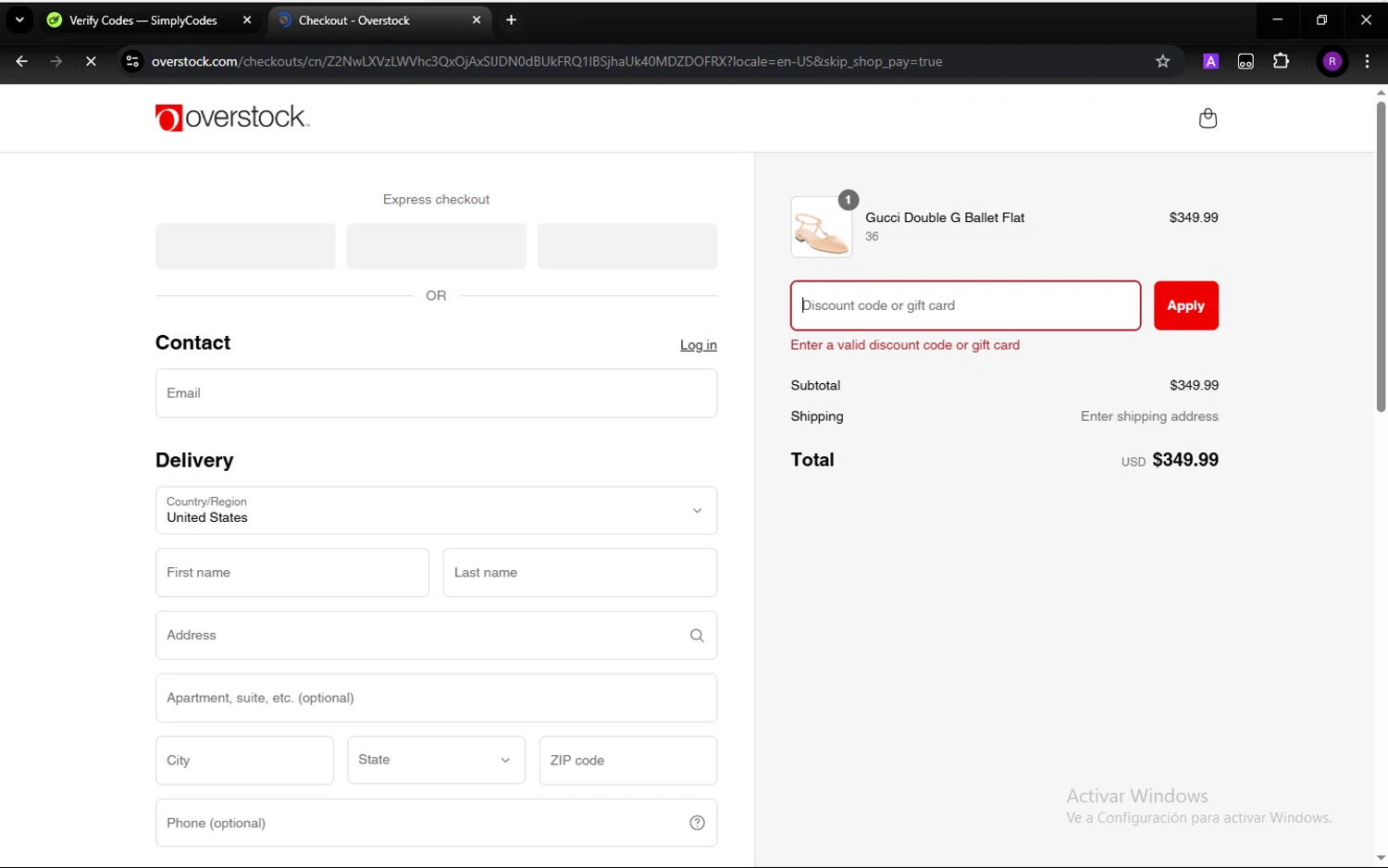1388x868 pixels.
Task: Choose the middle express checkout button
Action: 436,246
